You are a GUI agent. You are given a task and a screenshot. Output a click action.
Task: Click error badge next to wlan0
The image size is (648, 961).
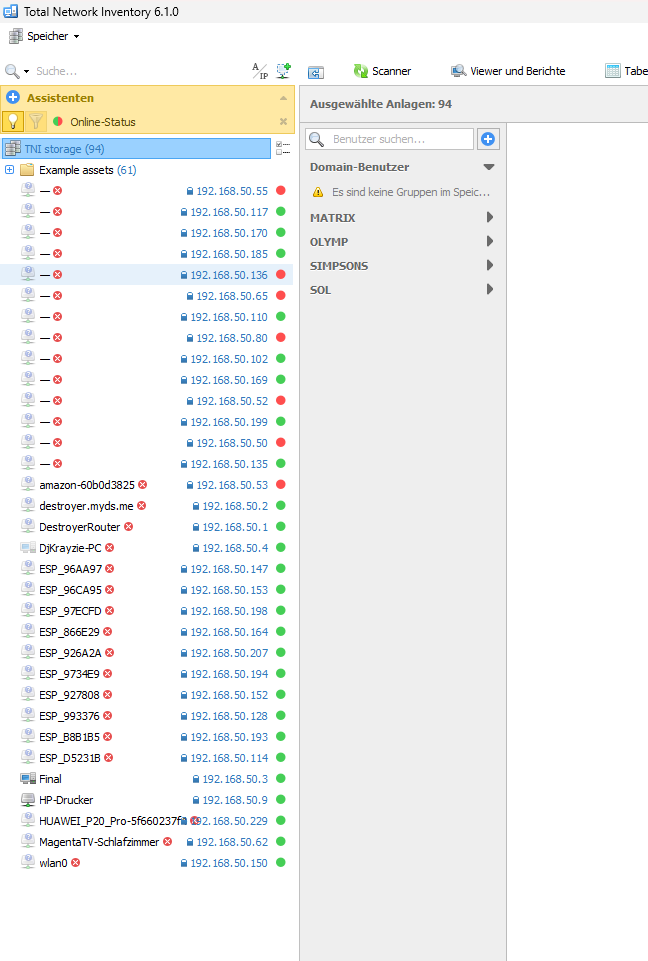point(75,862)
